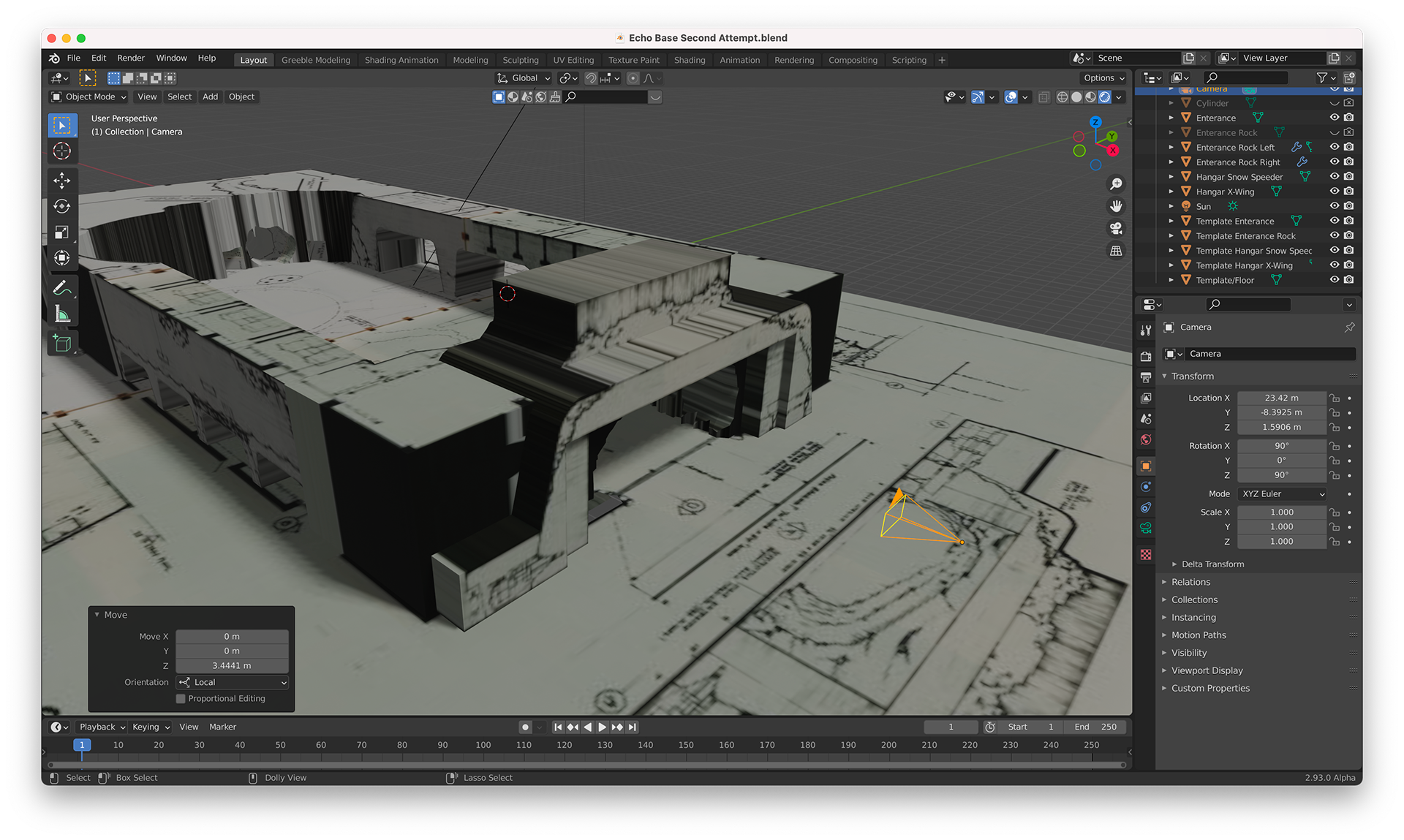Click the Scale X value field

1281,512
